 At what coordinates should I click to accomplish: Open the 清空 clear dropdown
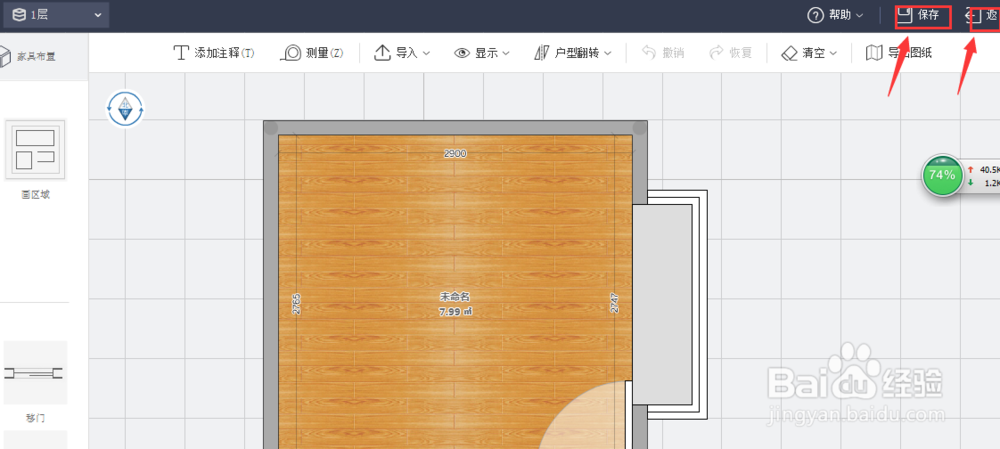(x=809, y=53)
